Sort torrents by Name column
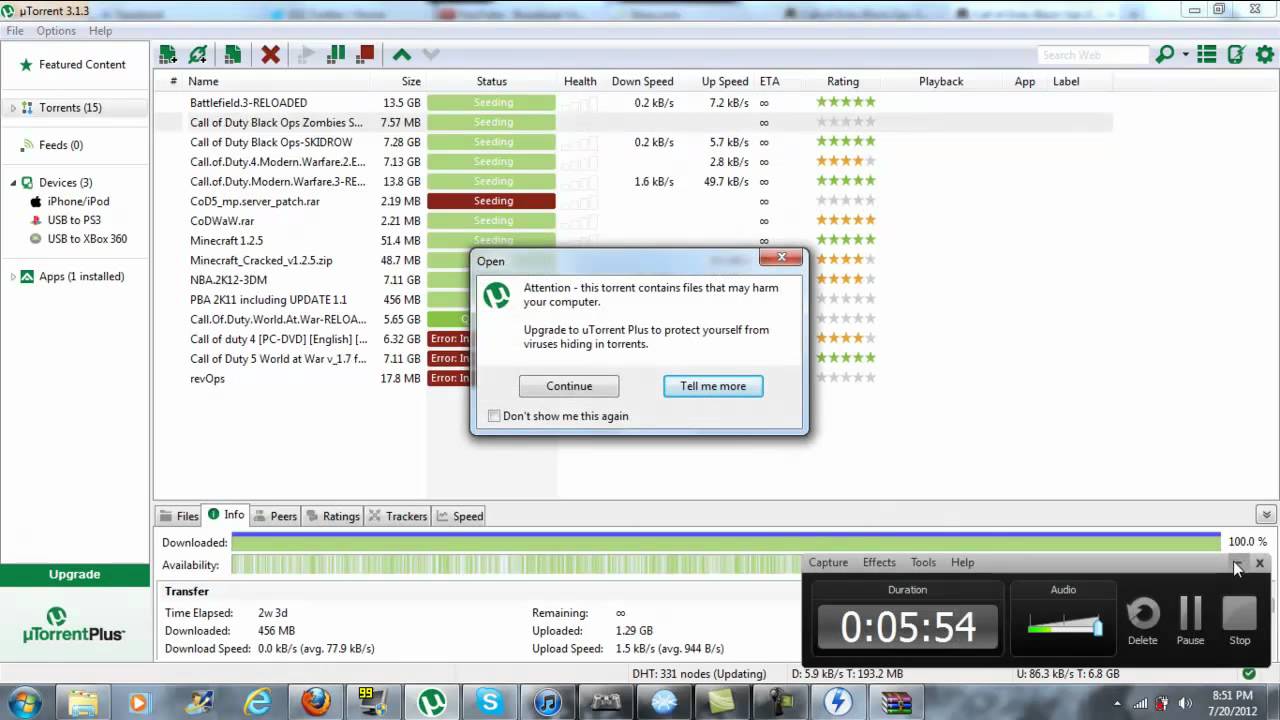The width and height of the screenshot is (1280, 720). point(203,82)
